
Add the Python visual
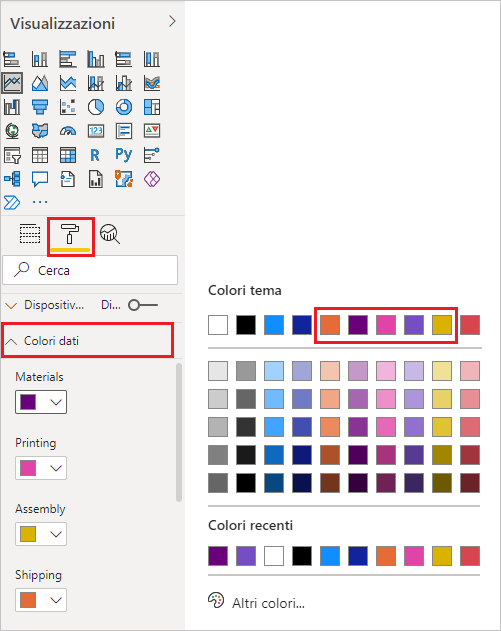tap(124, 155)
